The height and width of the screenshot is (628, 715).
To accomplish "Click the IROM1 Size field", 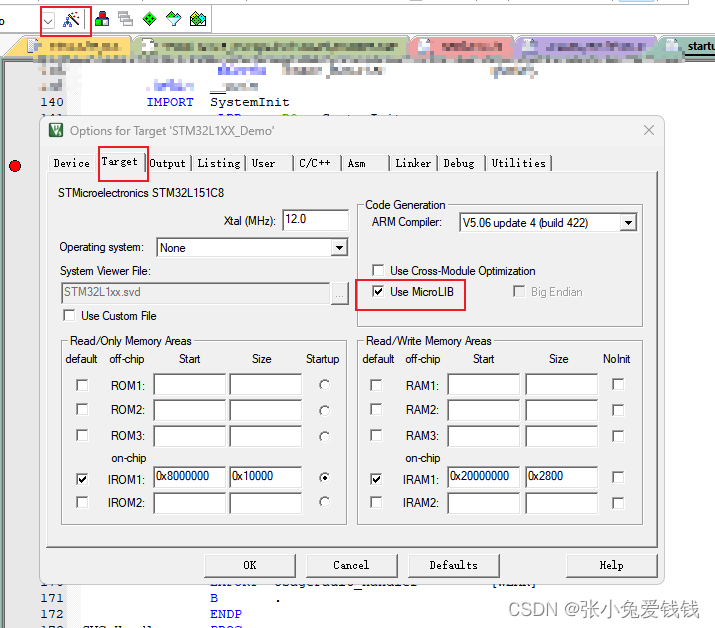I will tap(266, 477).
